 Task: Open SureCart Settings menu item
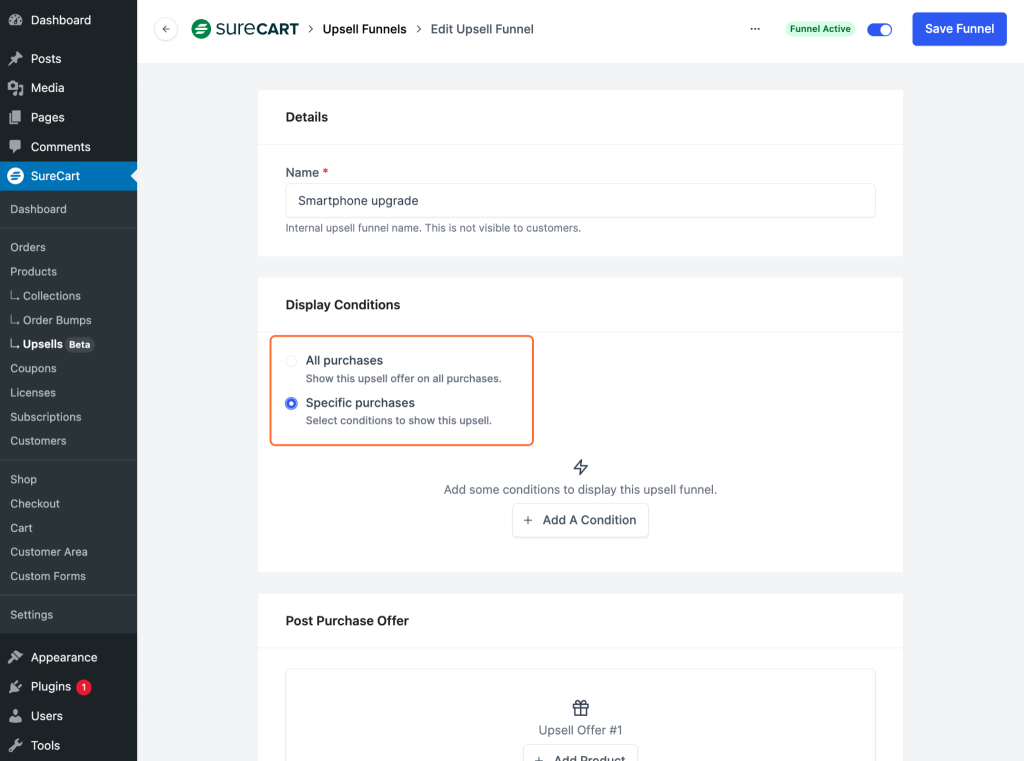31,615
